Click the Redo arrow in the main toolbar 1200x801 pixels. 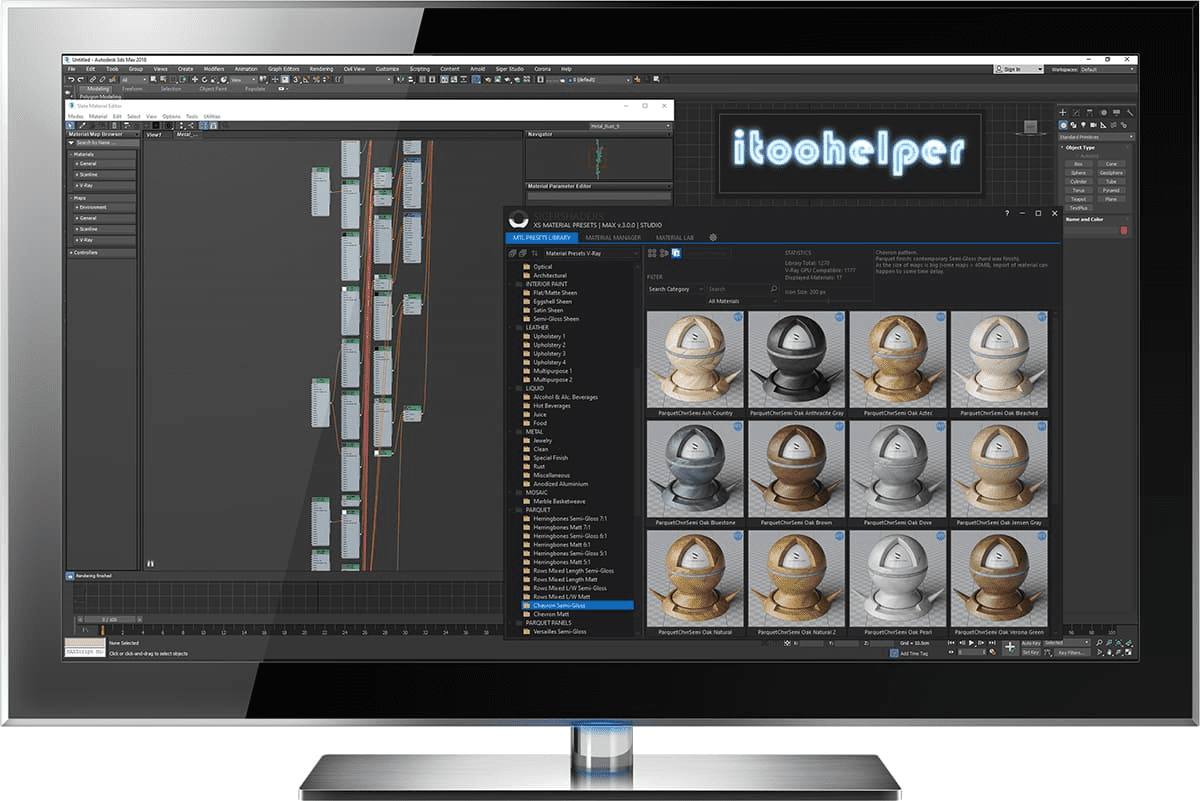click(80, 79)
